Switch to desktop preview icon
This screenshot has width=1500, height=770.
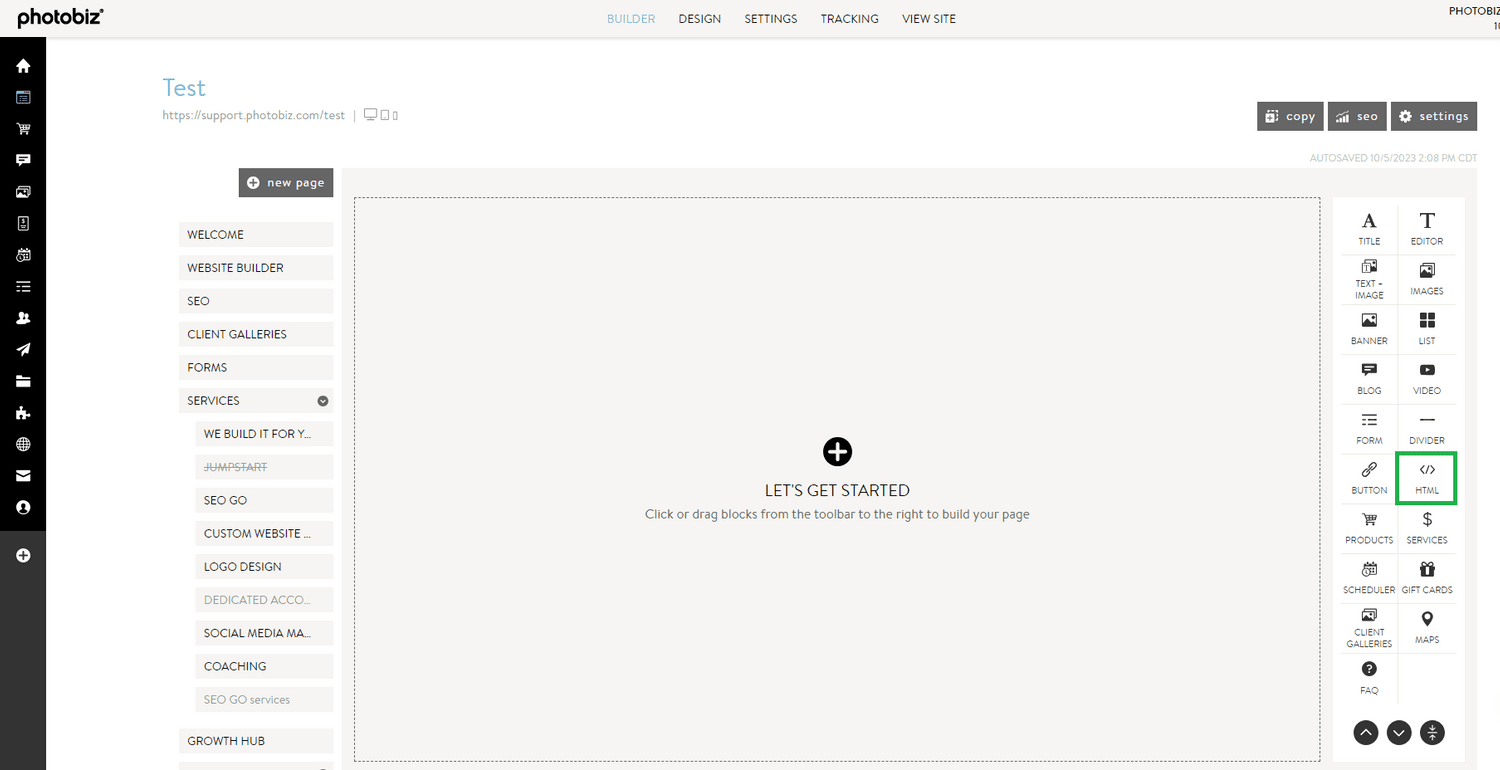[x=370, y=115]
